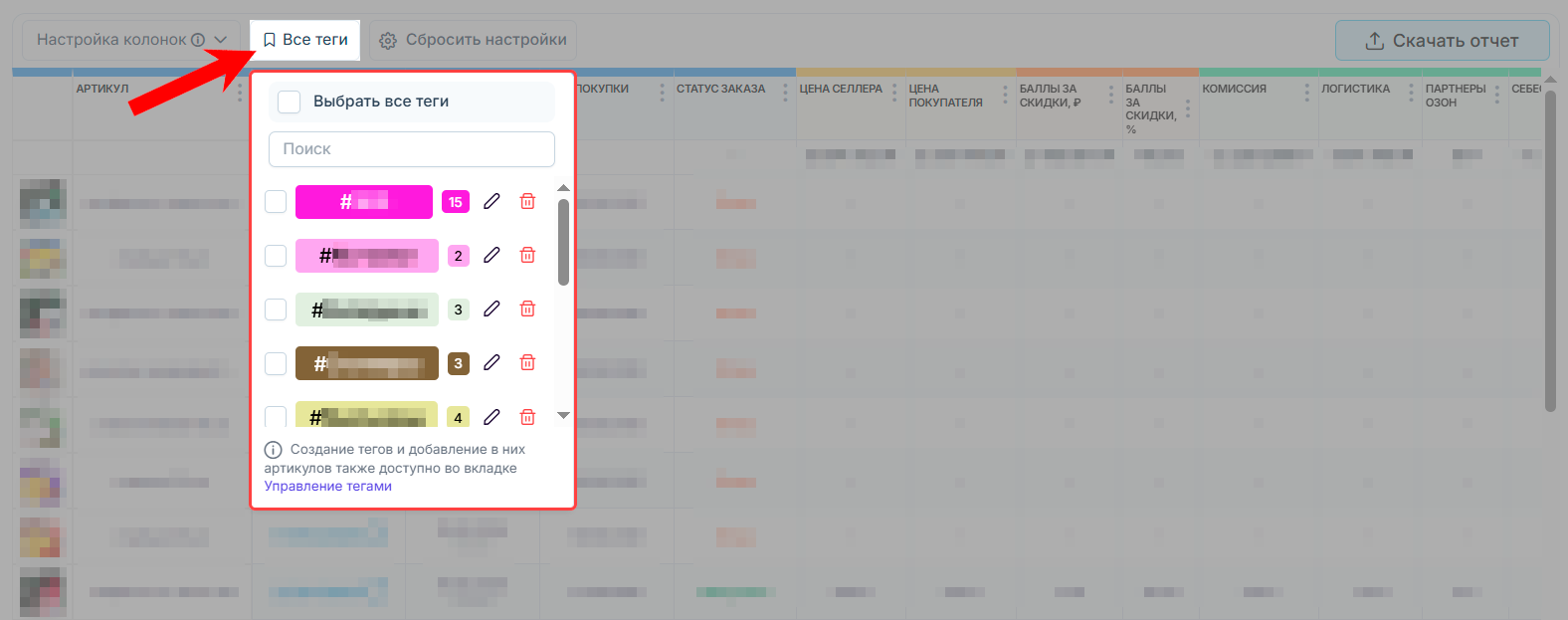The image size is (1568, 620).
Task: Open the Цена селлера column options menu
Action: pyautogui.click(x=894, y=93)
